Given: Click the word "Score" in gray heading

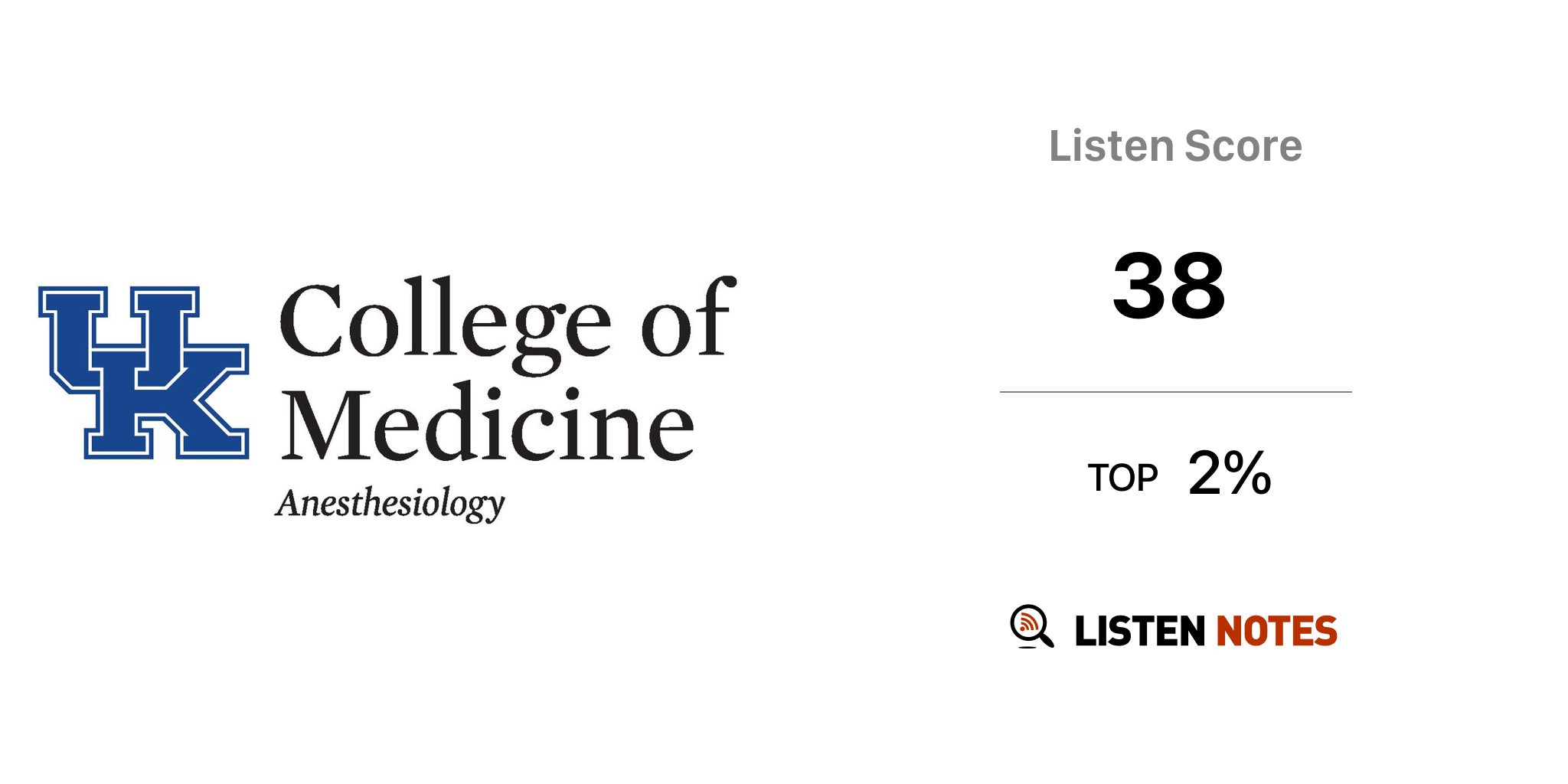Looking at the screenshot, I should coord(1243,145).
